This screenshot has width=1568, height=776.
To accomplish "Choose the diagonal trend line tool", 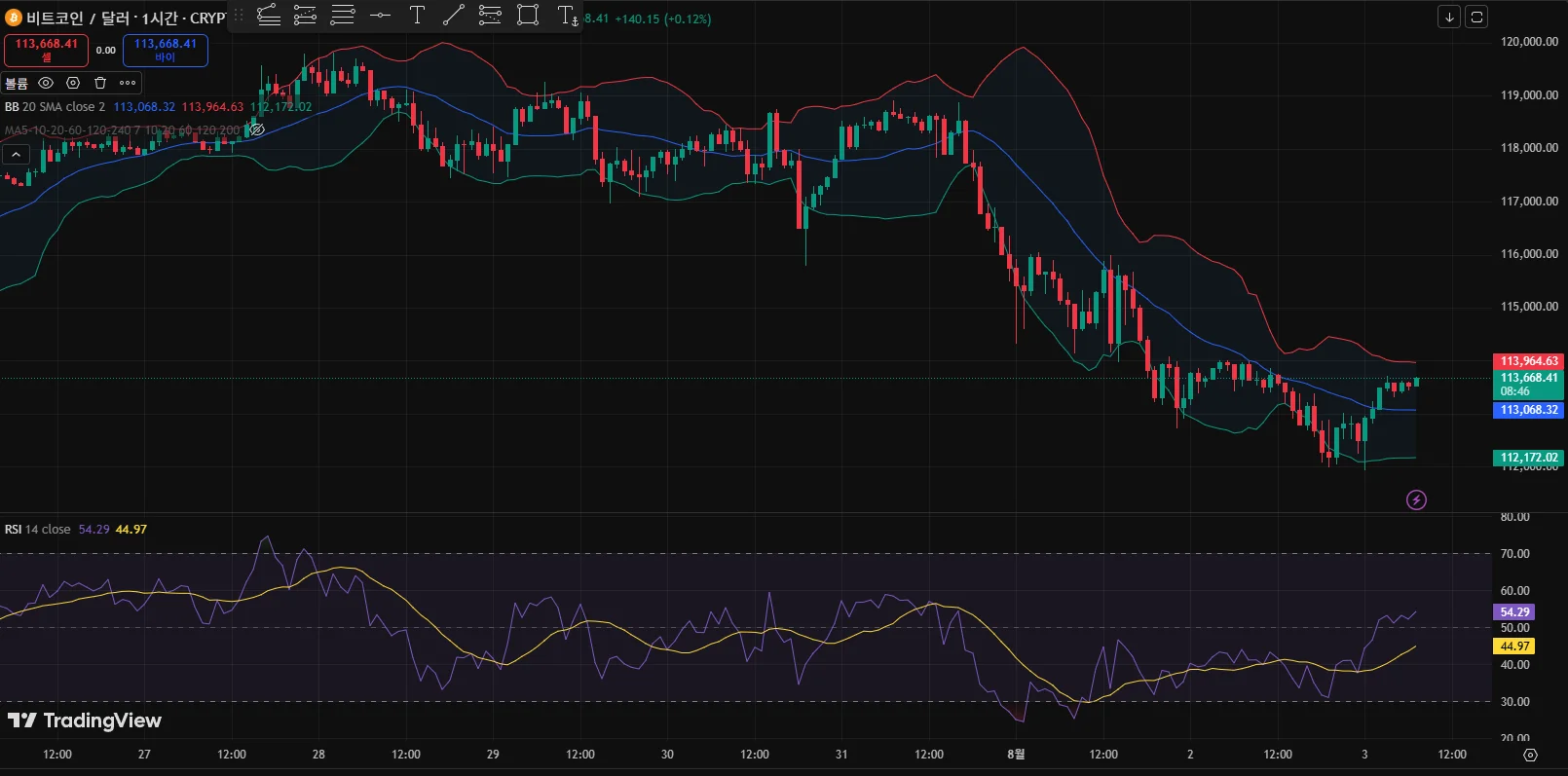I will pyautogui.click(x=453, y=16).
